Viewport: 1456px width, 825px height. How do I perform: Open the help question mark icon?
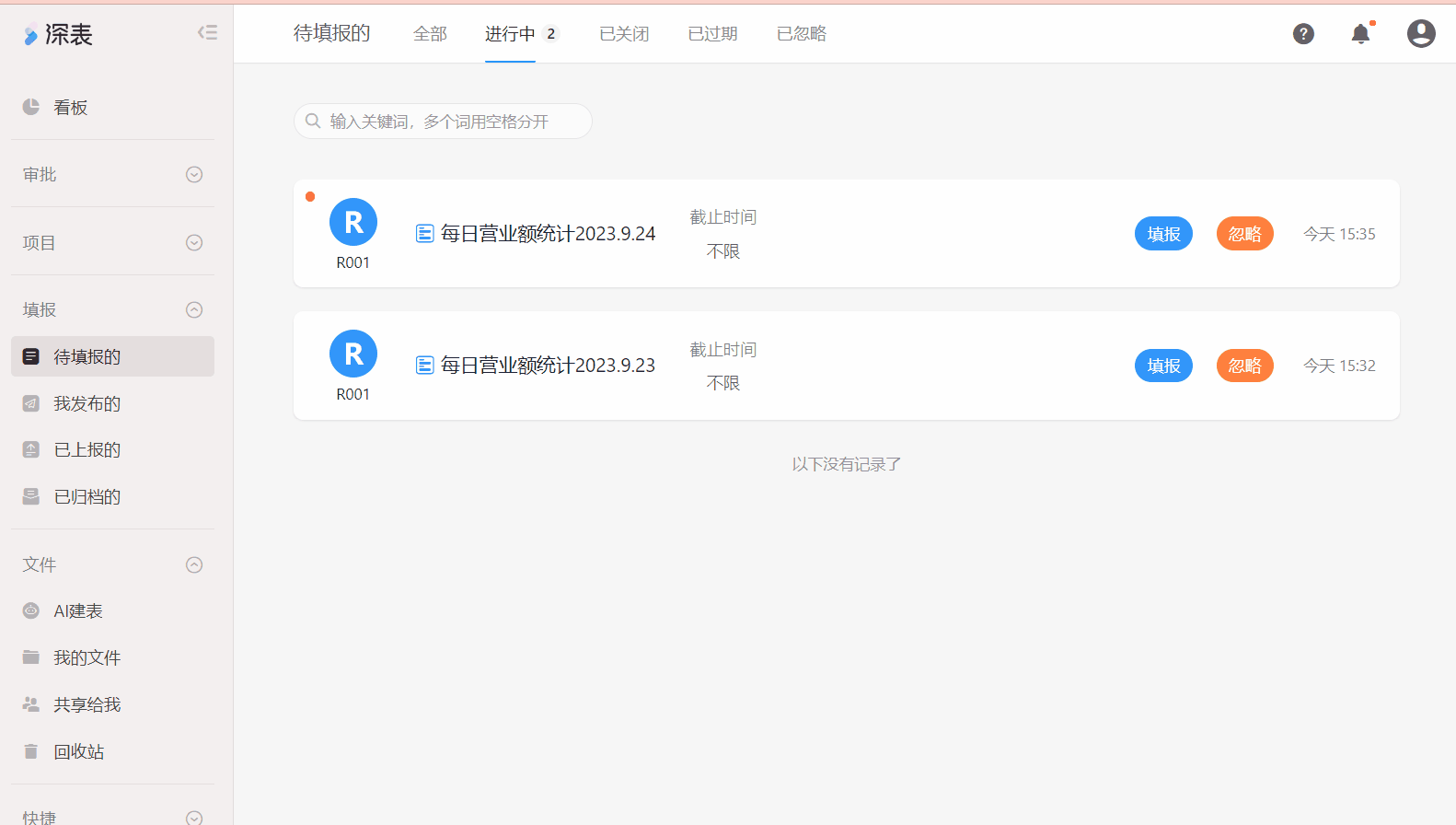click(x=1303, y=34)
